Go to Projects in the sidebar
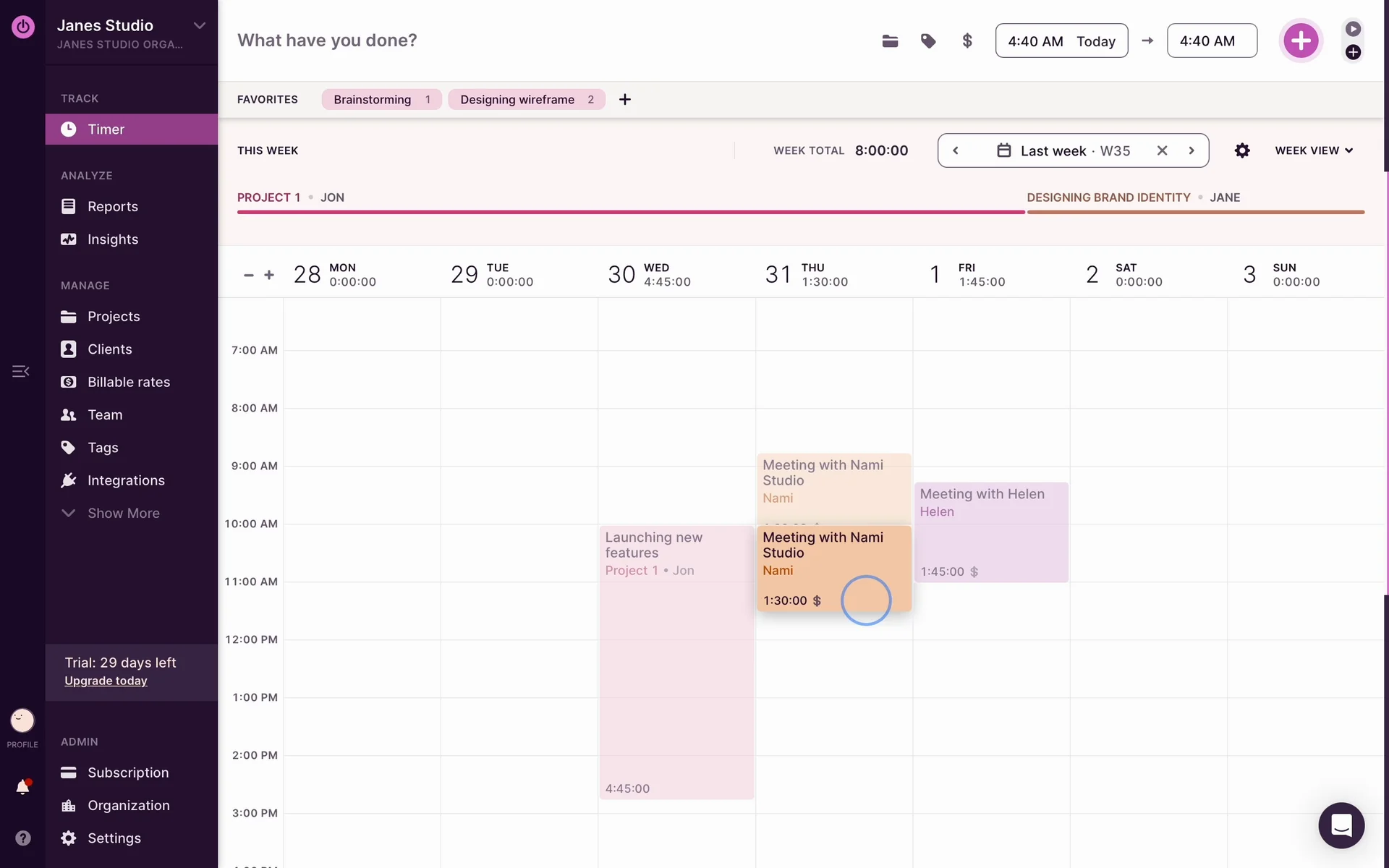Image resolution: width=1389 pixels, height=868 pixels. coord(114,316)
